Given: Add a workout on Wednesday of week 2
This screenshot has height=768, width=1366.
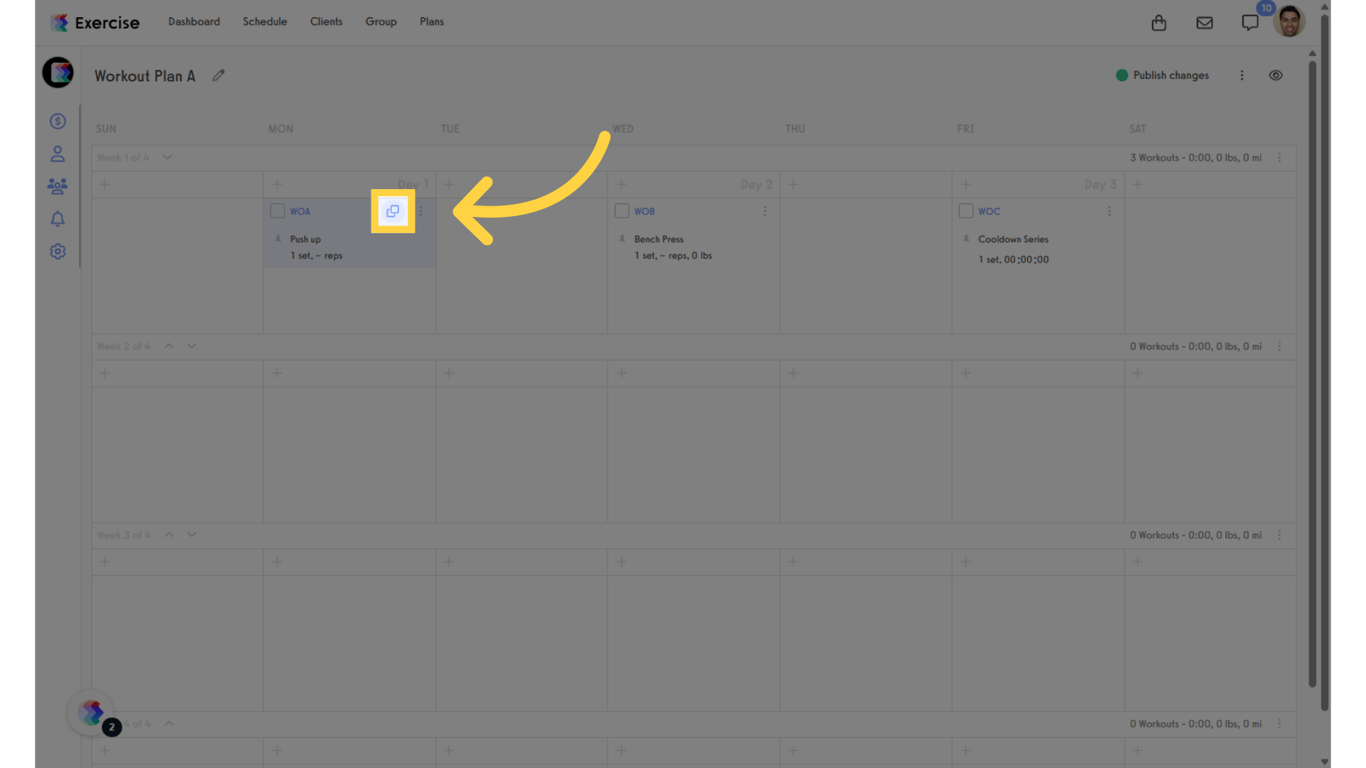Looking at the screenshot, I should tap(621, 373).
